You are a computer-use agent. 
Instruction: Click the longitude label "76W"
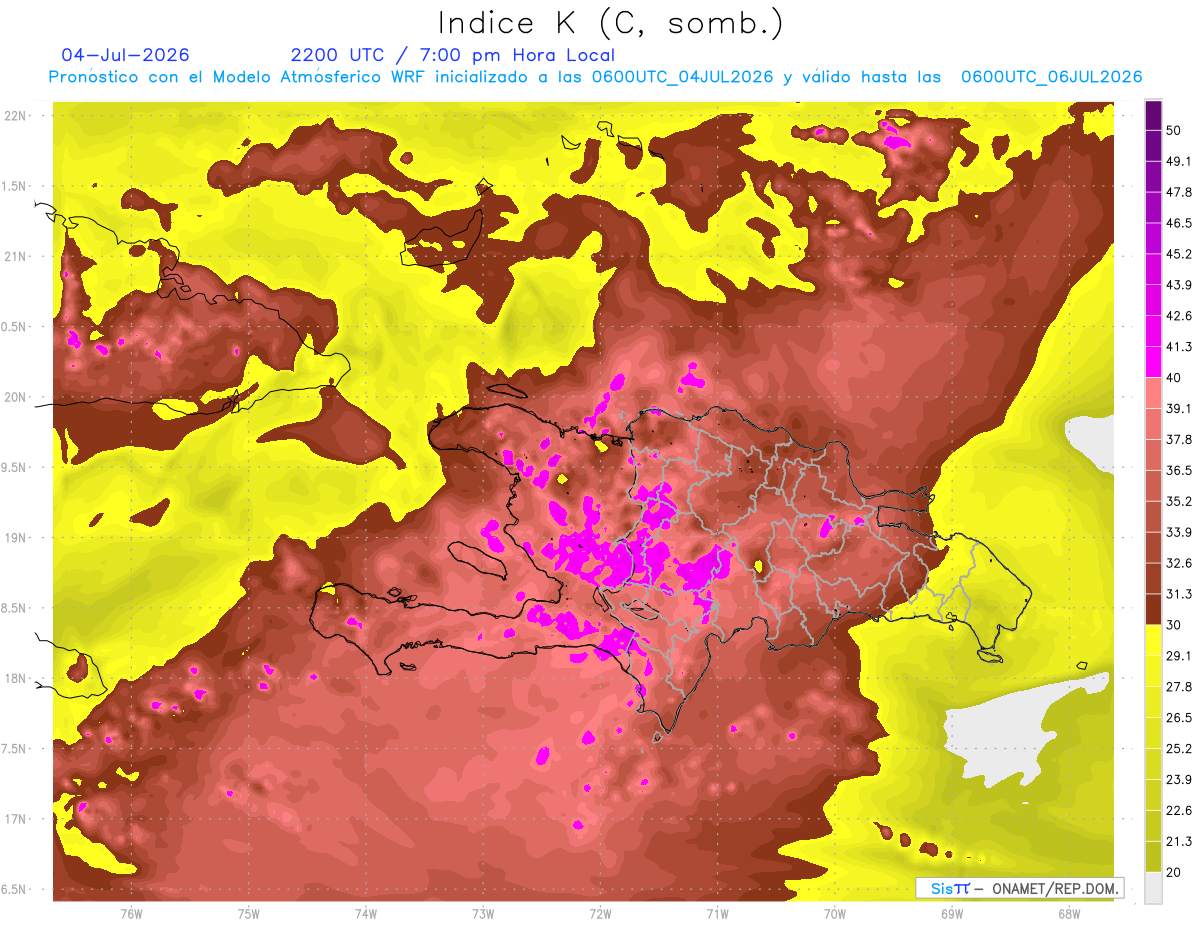tap(131, 914)
